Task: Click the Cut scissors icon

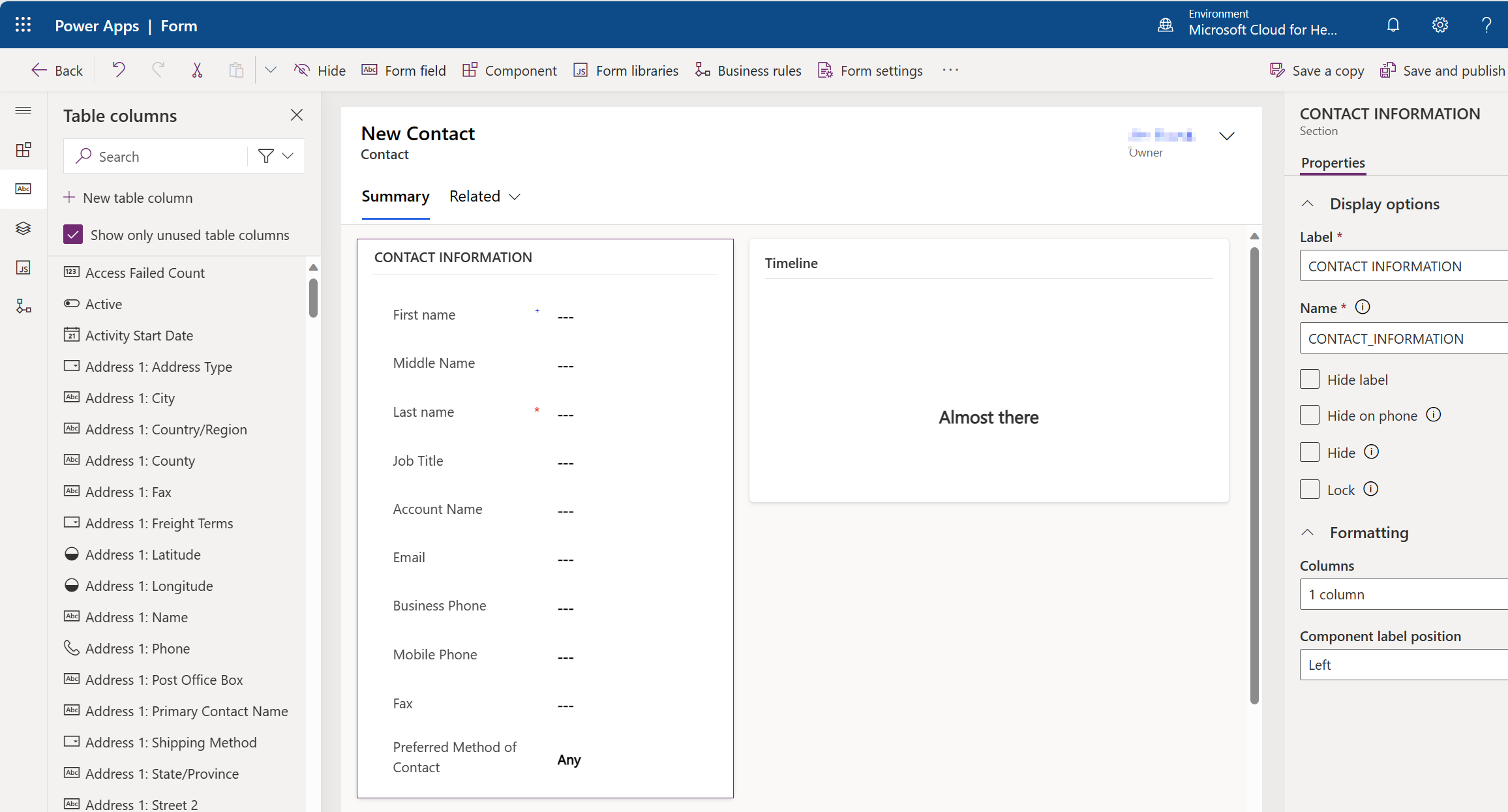Action: tap(197, 70)
